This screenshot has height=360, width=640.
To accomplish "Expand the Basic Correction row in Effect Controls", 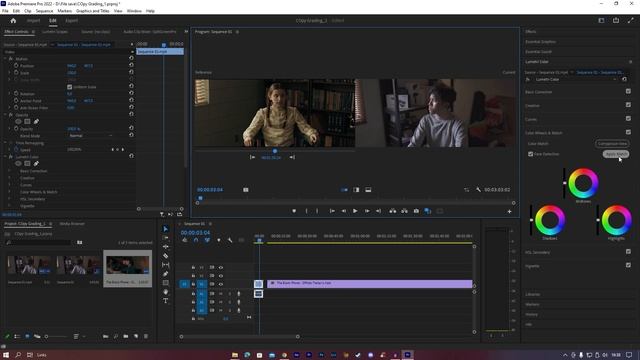I will pyautogui.click(x=9, y=171).
